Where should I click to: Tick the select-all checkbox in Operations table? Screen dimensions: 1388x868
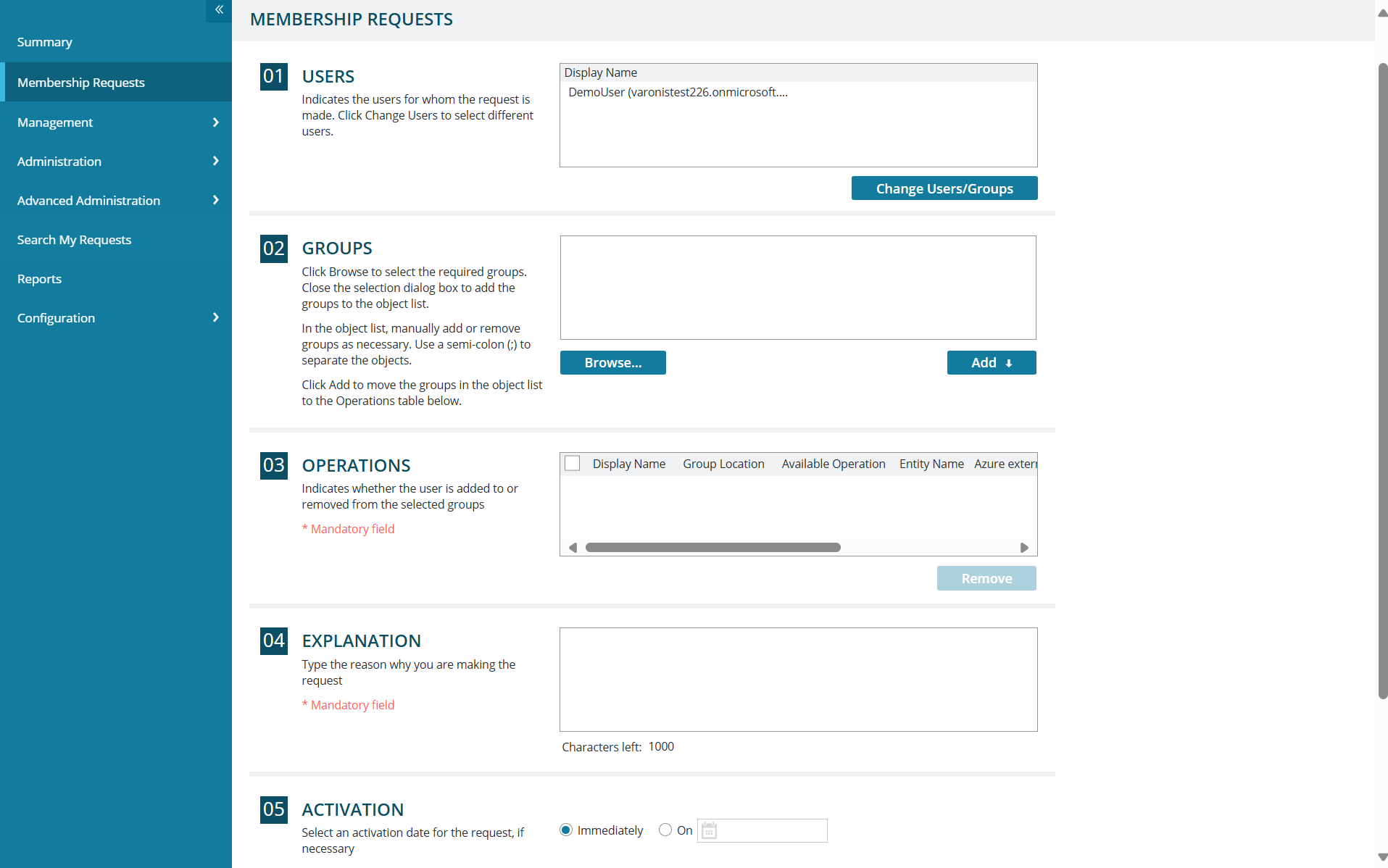pos(573,464)
